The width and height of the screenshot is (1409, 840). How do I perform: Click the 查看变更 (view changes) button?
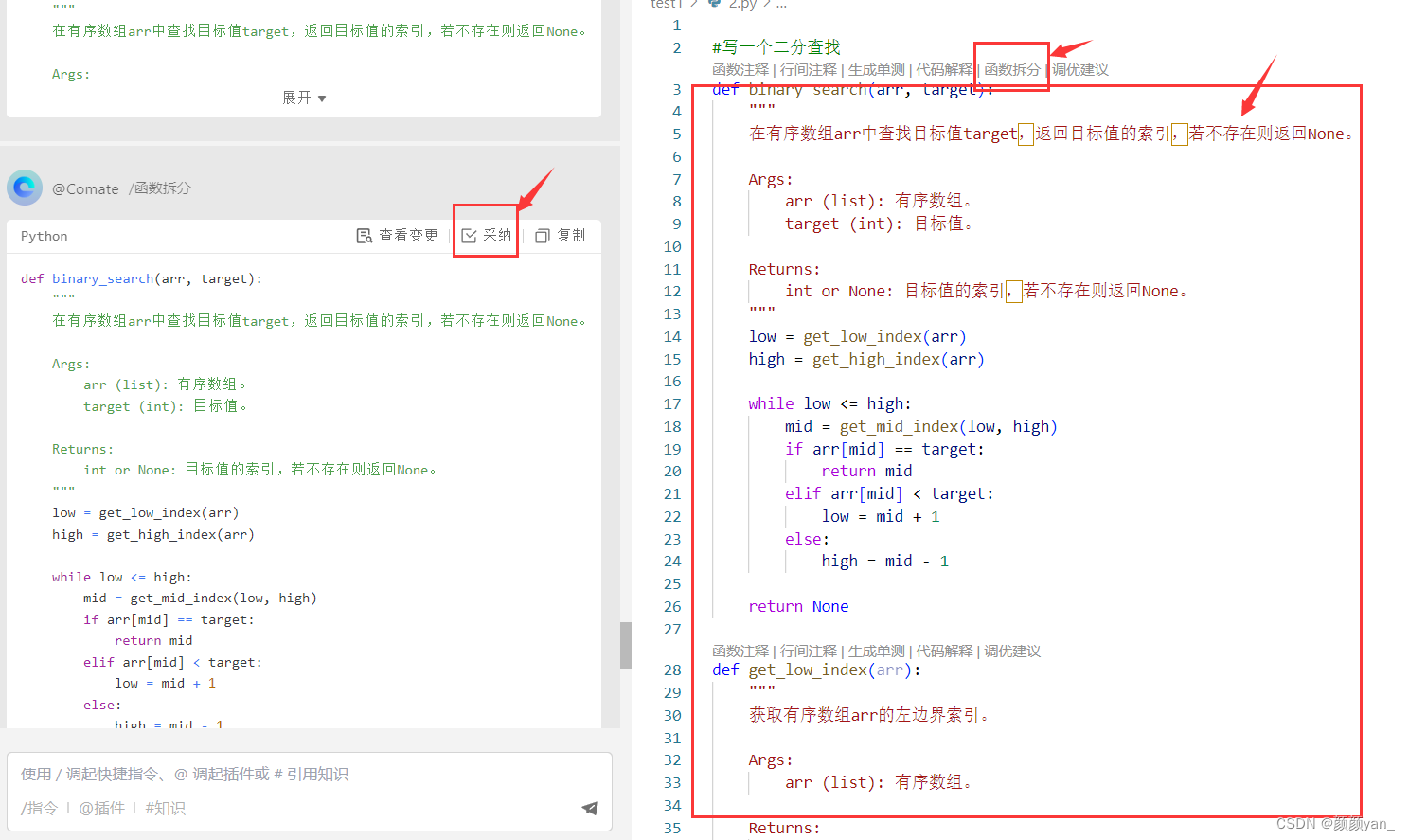(398, 236)
